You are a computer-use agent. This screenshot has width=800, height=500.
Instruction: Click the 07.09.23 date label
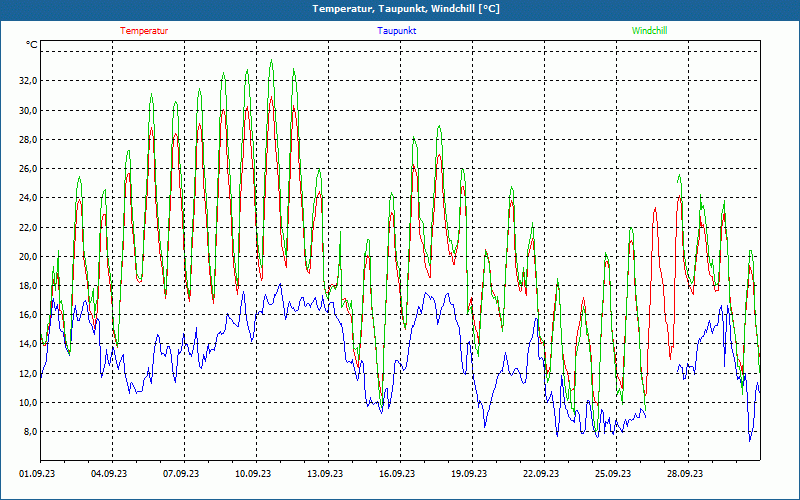(181, 473)
